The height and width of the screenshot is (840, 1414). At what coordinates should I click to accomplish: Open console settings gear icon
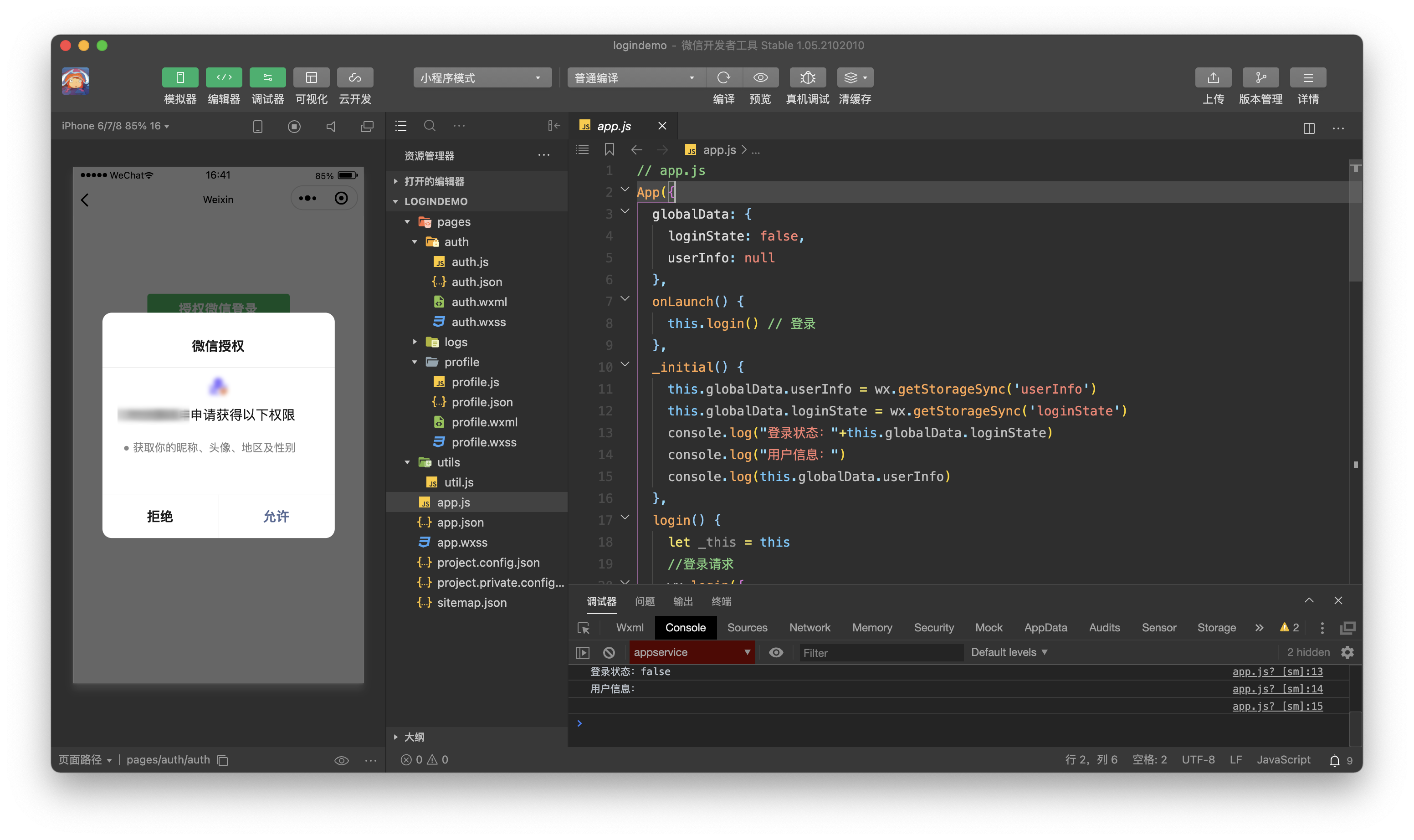click(x=1347, y=652)
